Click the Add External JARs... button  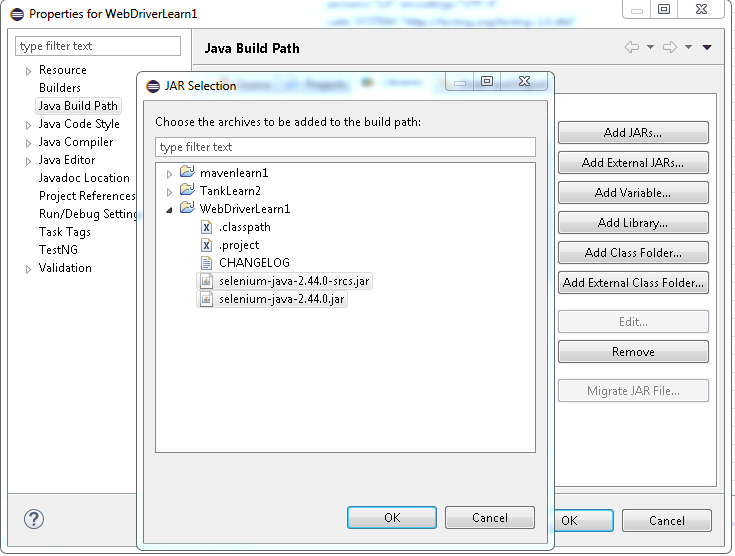(633, 163)
